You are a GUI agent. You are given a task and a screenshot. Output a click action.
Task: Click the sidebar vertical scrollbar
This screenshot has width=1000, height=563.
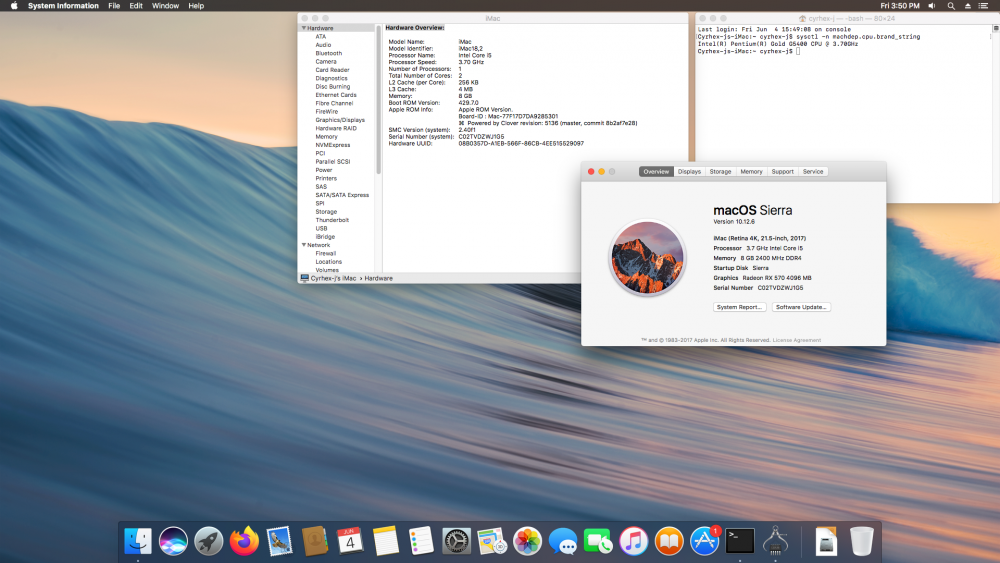click(x=378, y=99)
